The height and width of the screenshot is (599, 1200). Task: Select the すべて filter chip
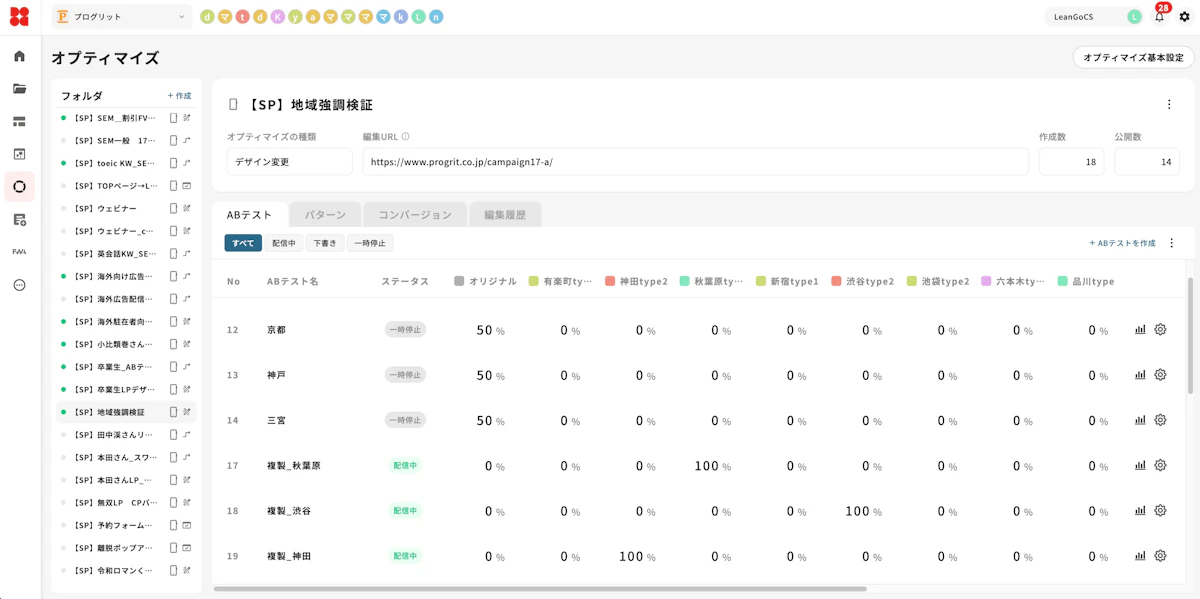243,243
